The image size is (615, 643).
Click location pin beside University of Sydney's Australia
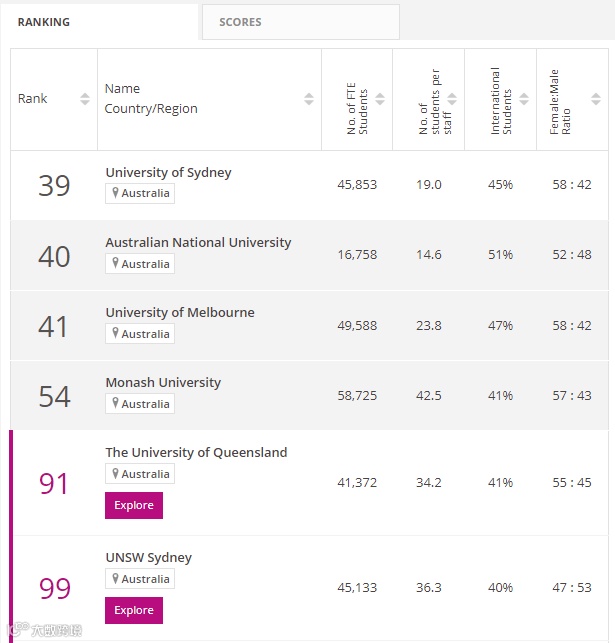pyautogui.click(x=115, y=193)
